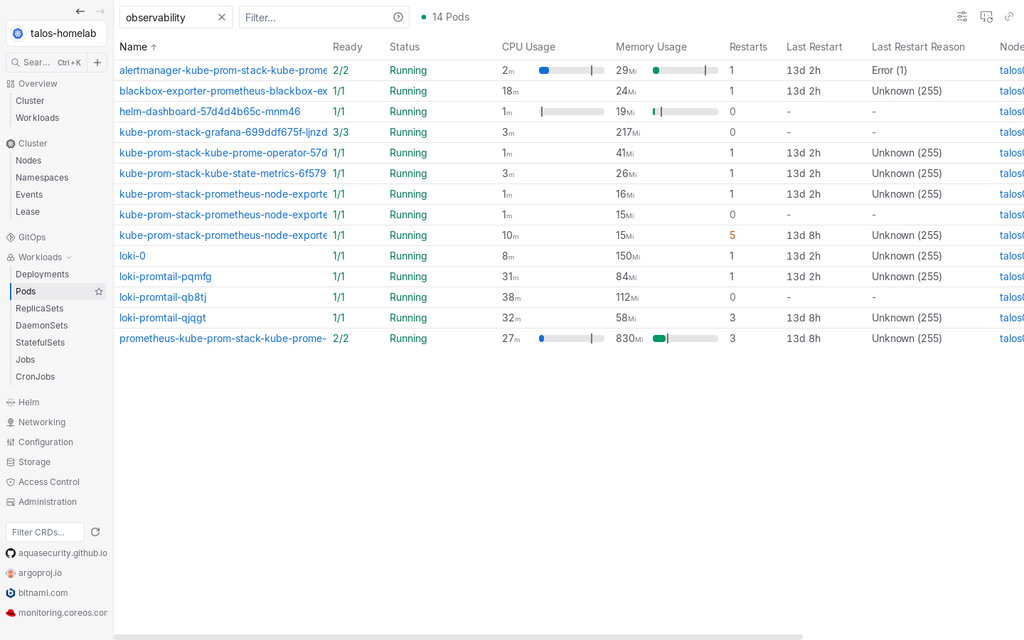This screenshot has width=1024, height=640.
Task: Expand the Configuration section
Action: pyautogui.click(x=46, y=442)
